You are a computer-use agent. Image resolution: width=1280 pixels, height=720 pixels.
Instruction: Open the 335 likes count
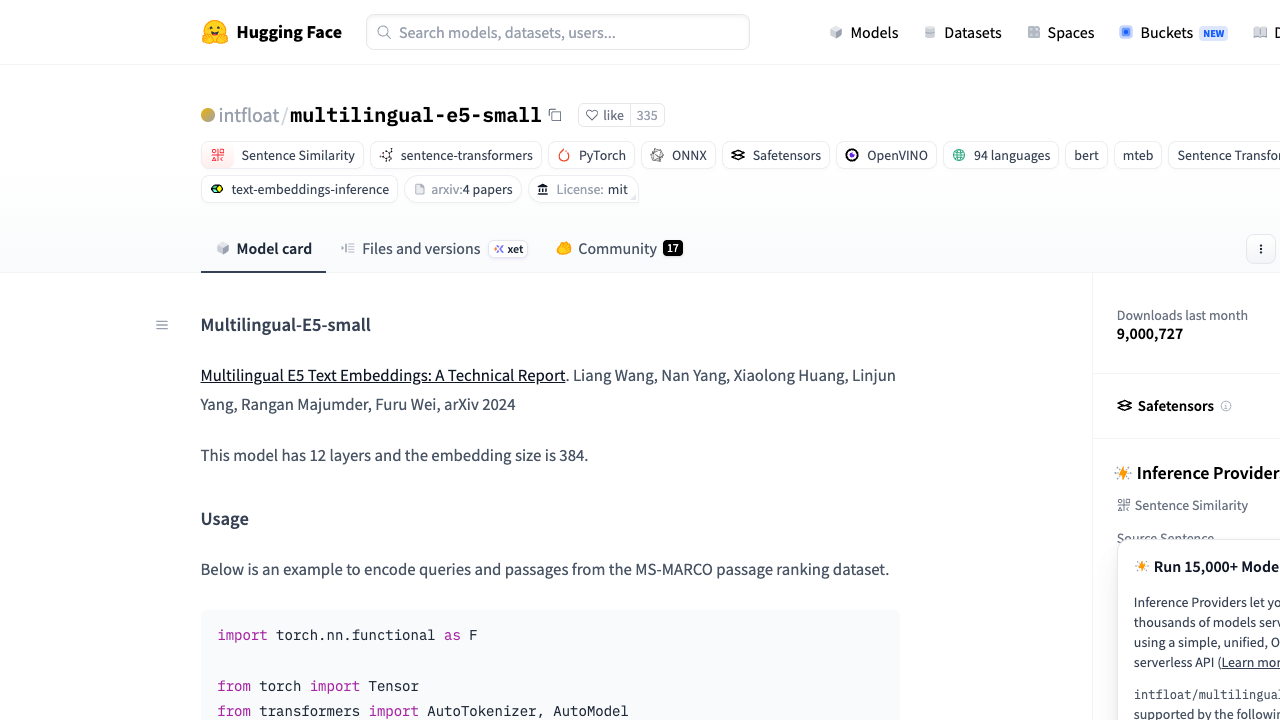647,115
